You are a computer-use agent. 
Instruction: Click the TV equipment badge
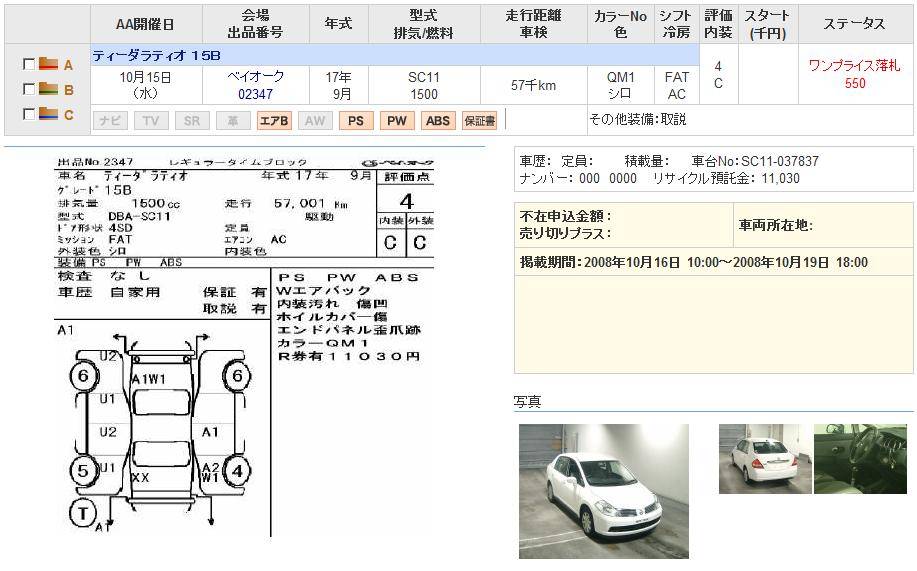(151, 121)
